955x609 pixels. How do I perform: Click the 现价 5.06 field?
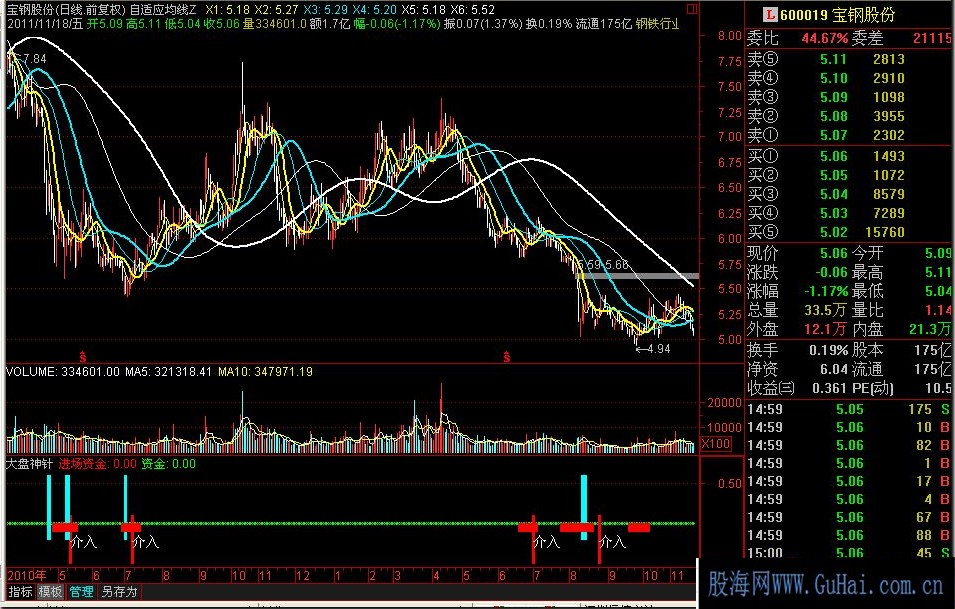797,253
